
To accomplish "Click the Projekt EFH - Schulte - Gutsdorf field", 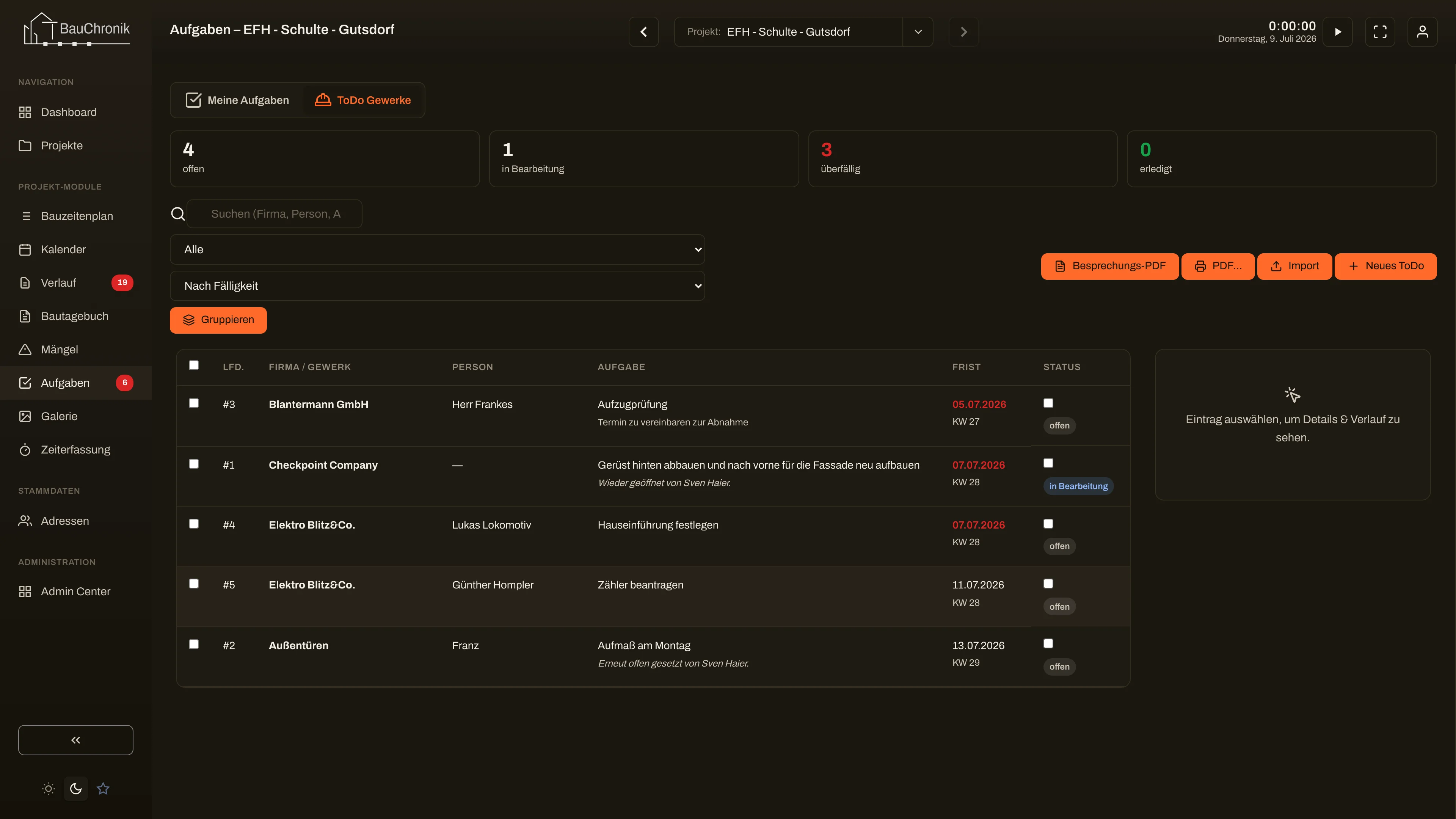I will click(789, 31).
